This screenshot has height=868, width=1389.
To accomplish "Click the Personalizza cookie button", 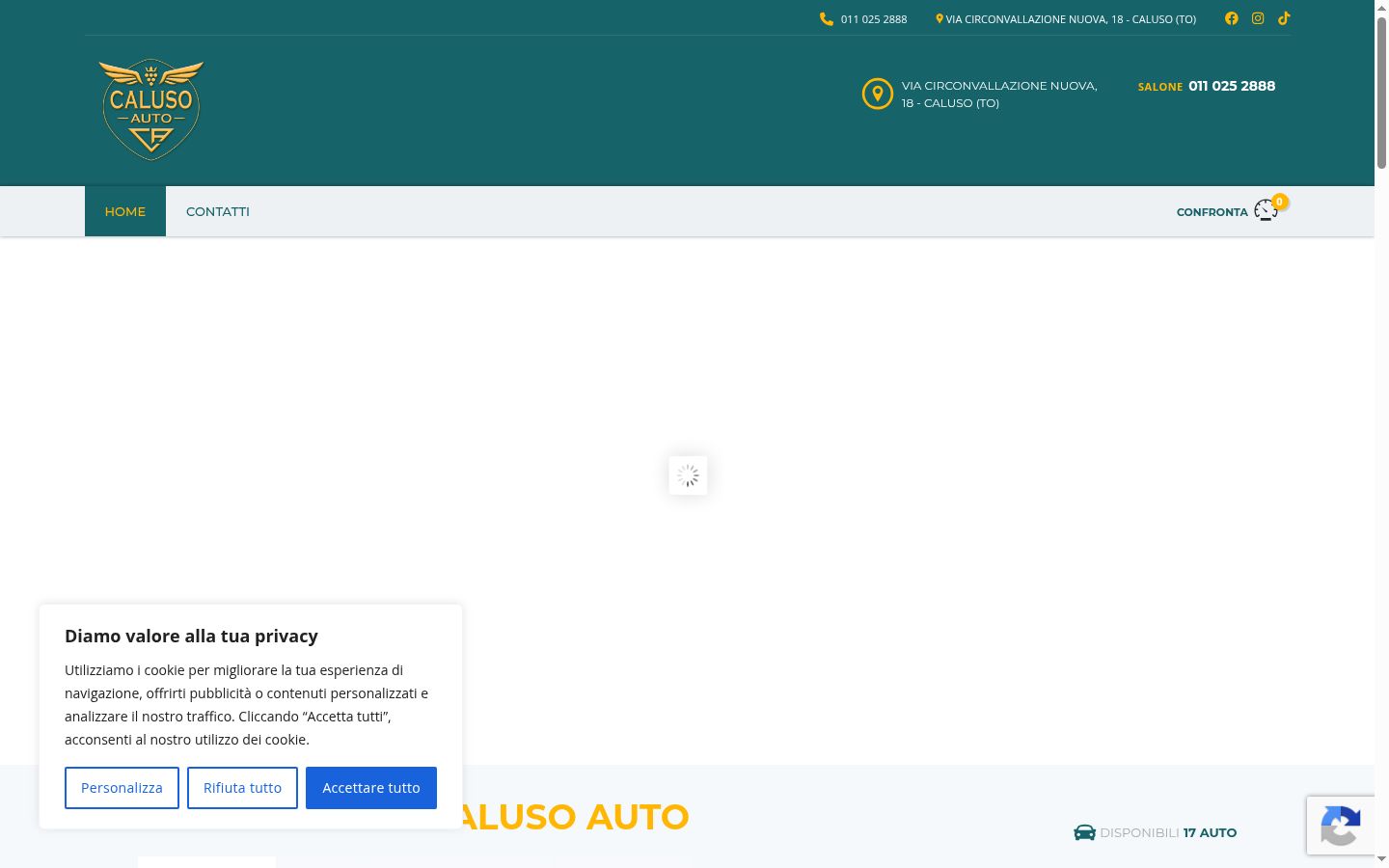I will [x=122, y=788].
